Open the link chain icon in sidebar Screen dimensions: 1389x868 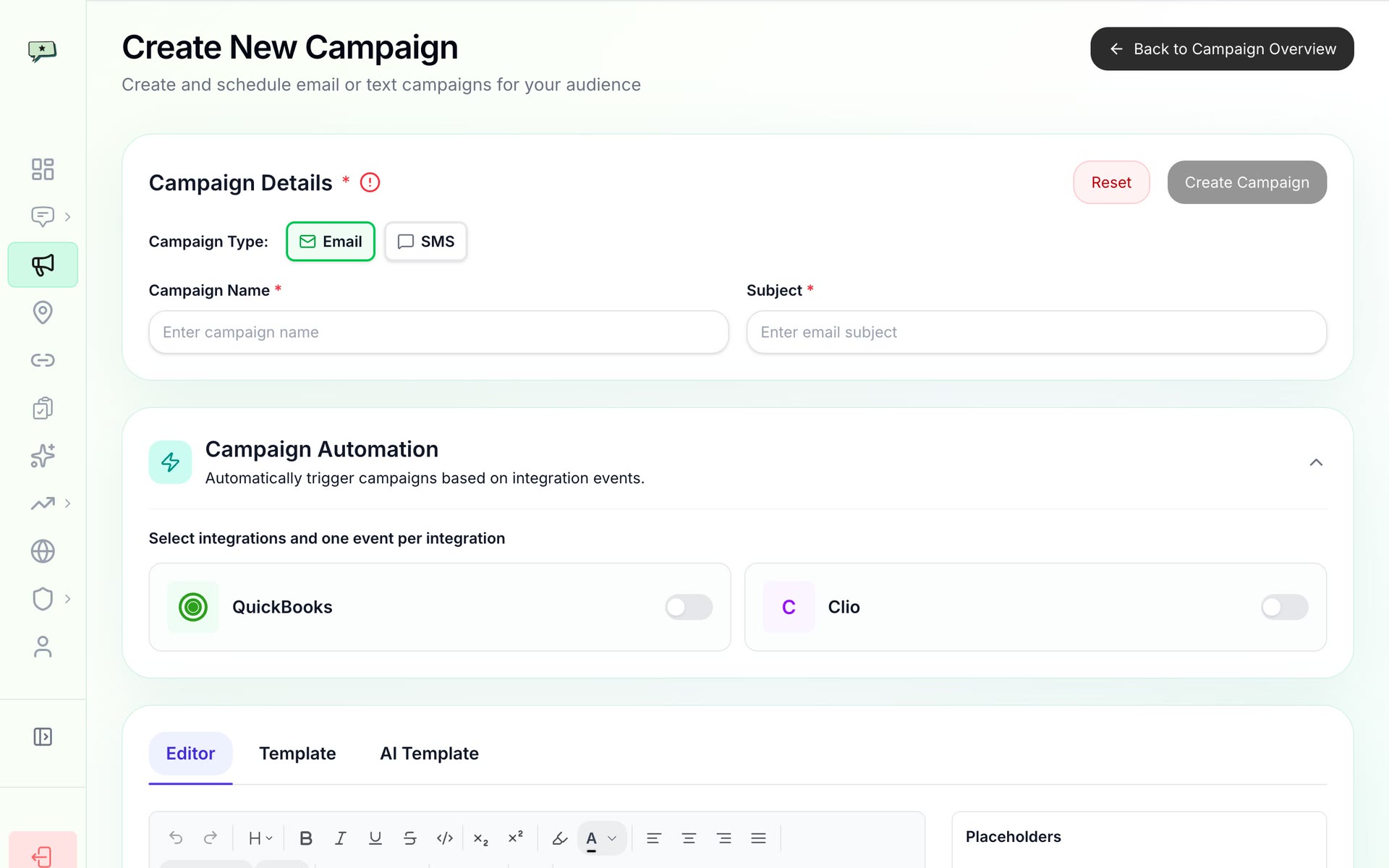point(43,360)
